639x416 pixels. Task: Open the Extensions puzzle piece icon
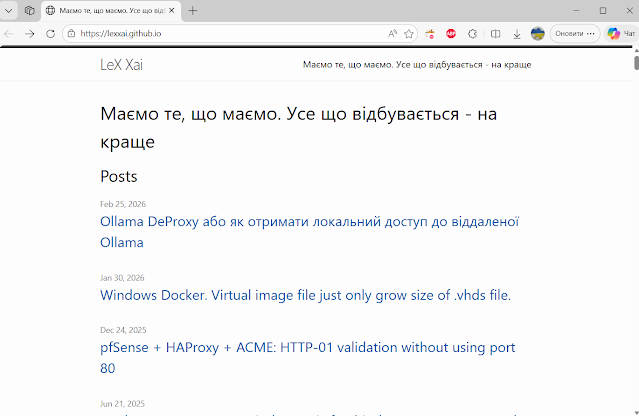click(473, 33)
